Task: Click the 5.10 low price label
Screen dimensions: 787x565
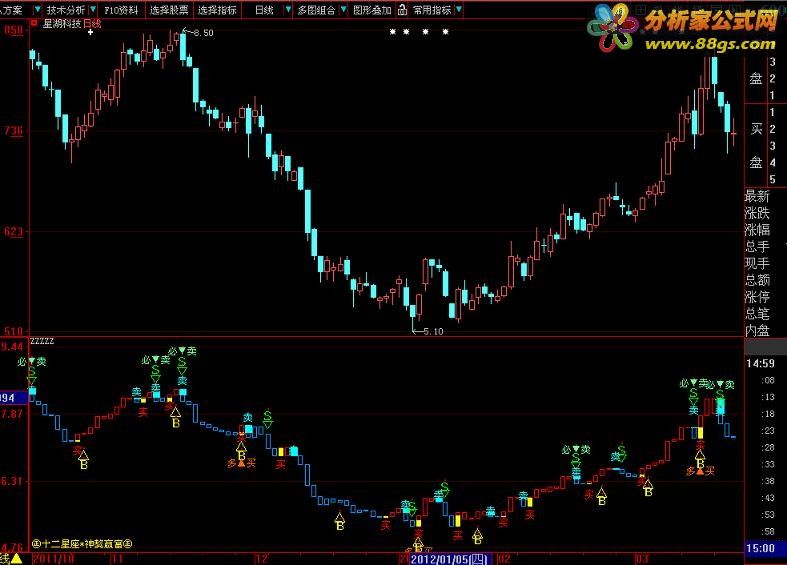Action: (433, 332)
